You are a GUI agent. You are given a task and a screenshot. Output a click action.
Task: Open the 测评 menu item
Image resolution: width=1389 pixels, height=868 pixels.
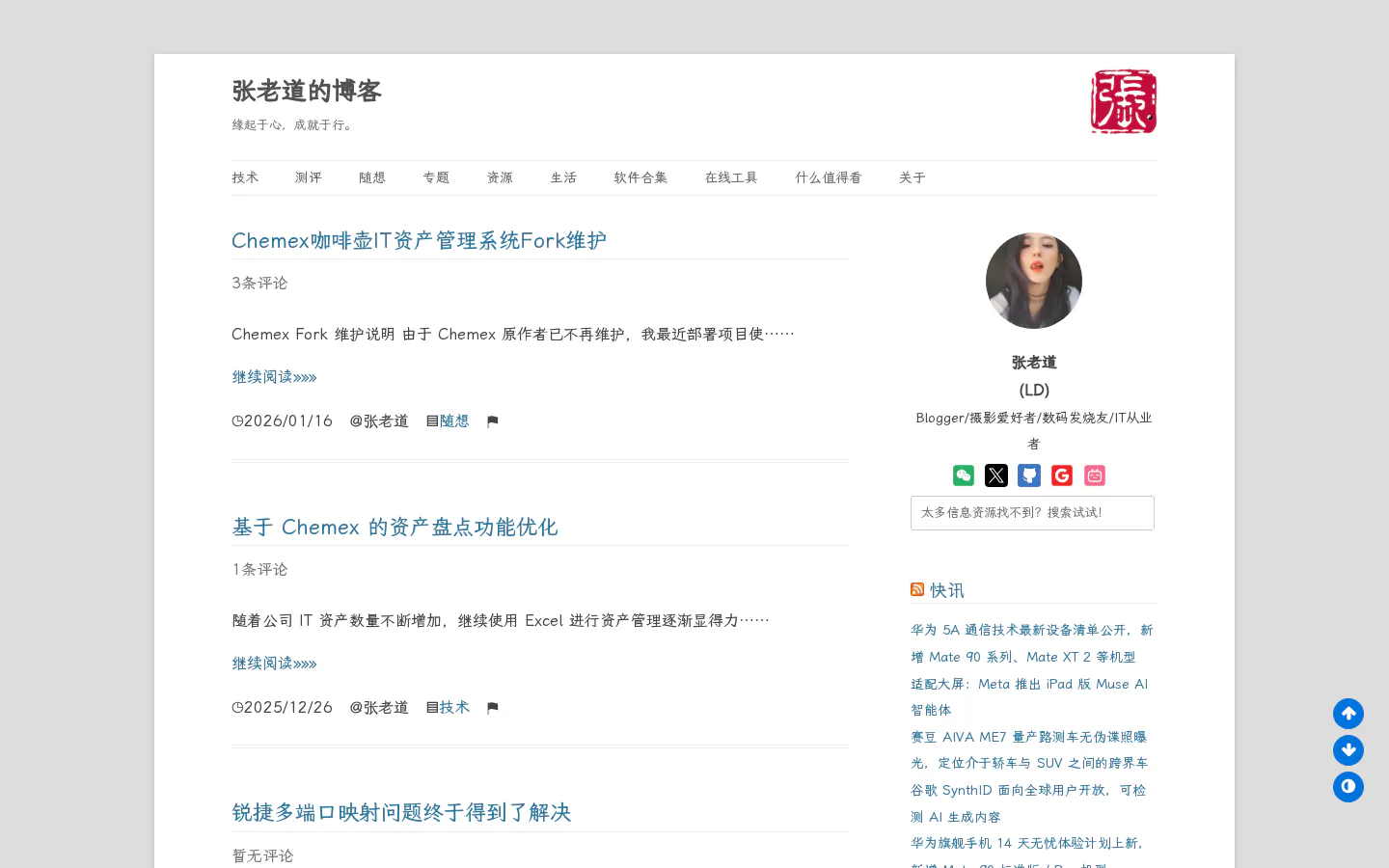click(309, 177)
